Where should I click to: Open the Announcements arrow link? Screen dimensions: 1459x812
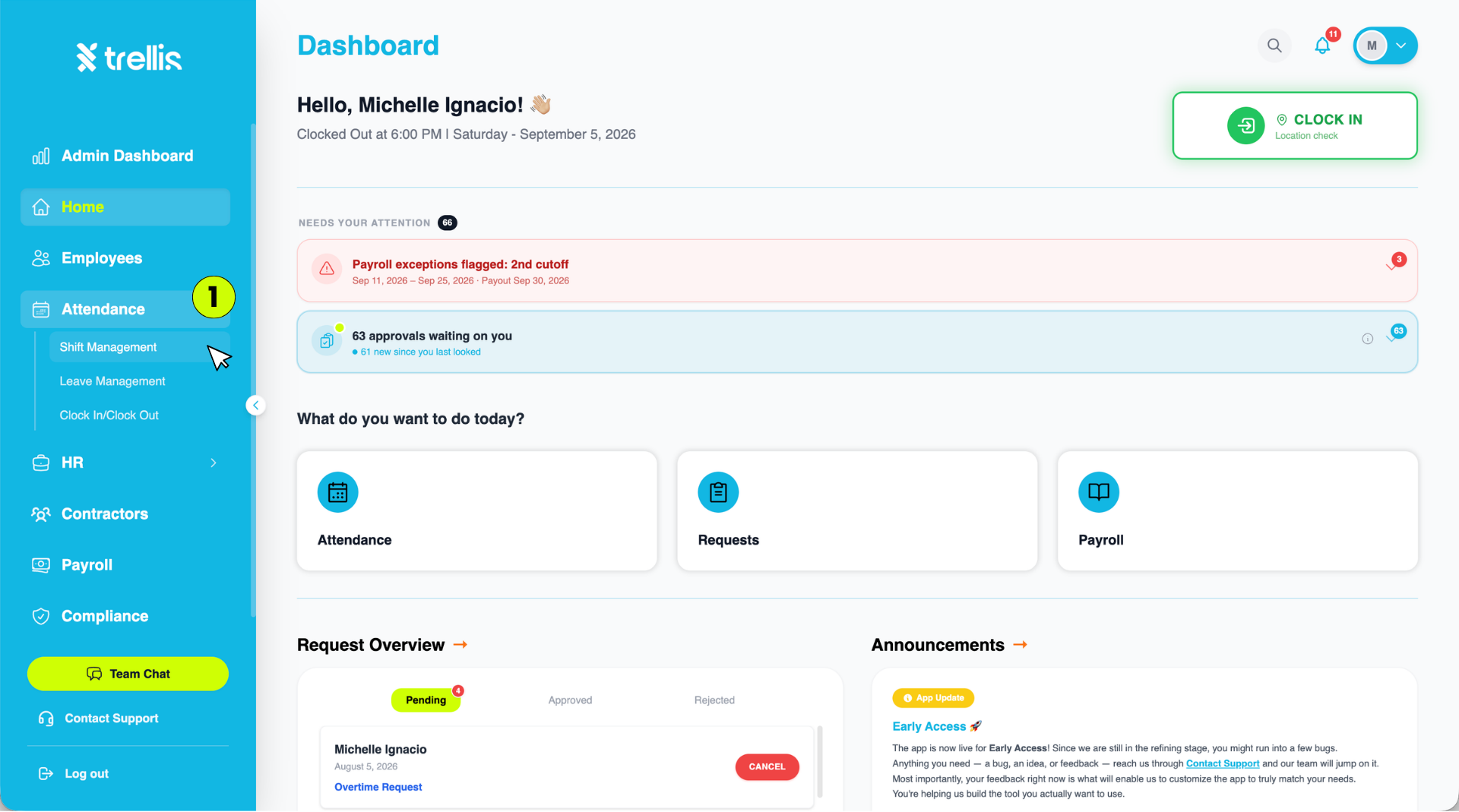(x=1021, y=645)
